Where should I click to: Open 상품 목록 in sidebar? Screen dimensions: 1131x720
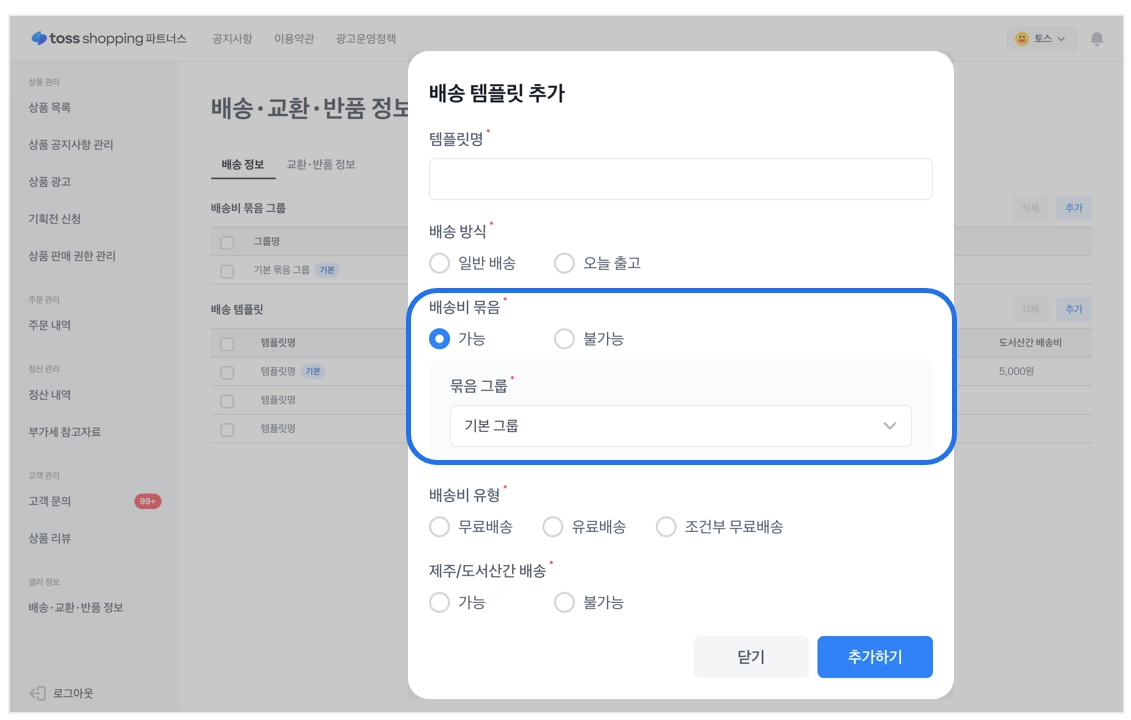[x=50, y=107]
